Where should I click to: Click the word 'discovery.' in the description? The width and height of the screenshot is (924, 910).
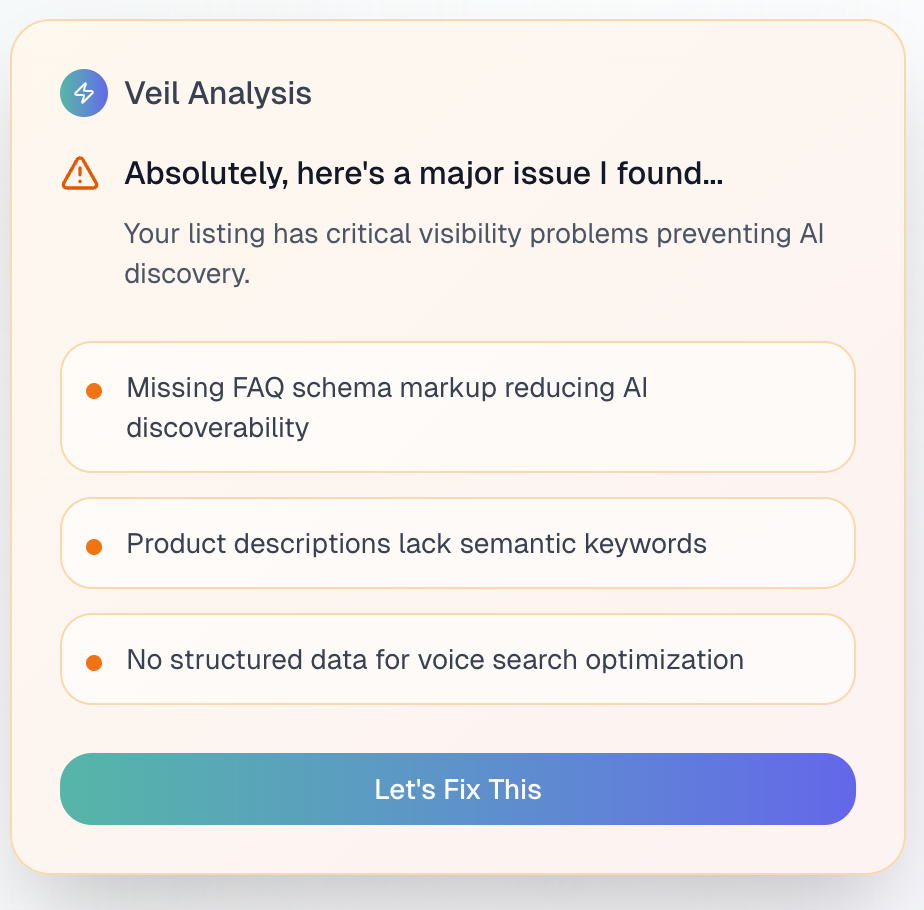point(186,274)
